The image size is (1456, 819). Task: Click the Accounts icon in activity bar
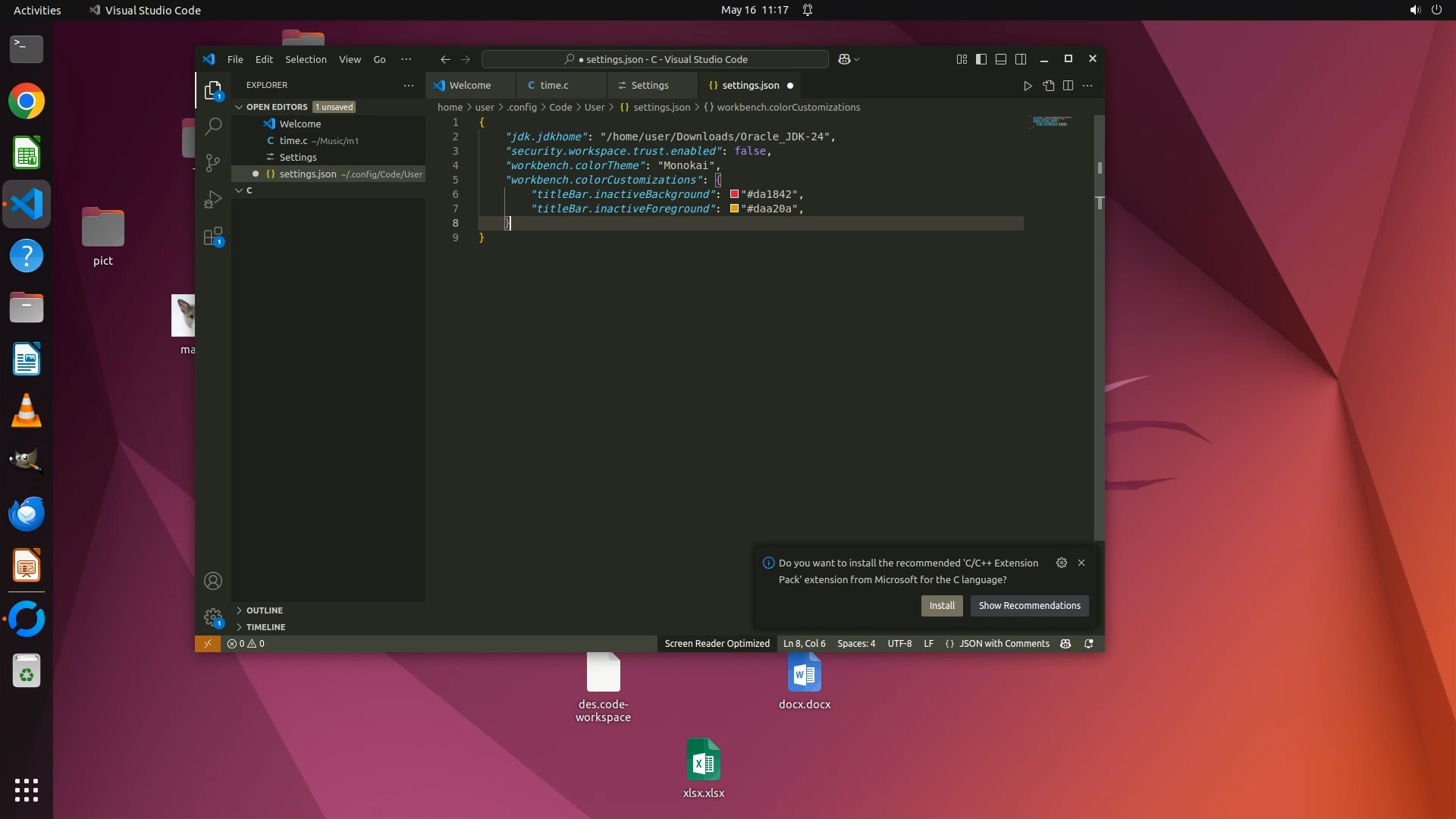tap(213, 581)
